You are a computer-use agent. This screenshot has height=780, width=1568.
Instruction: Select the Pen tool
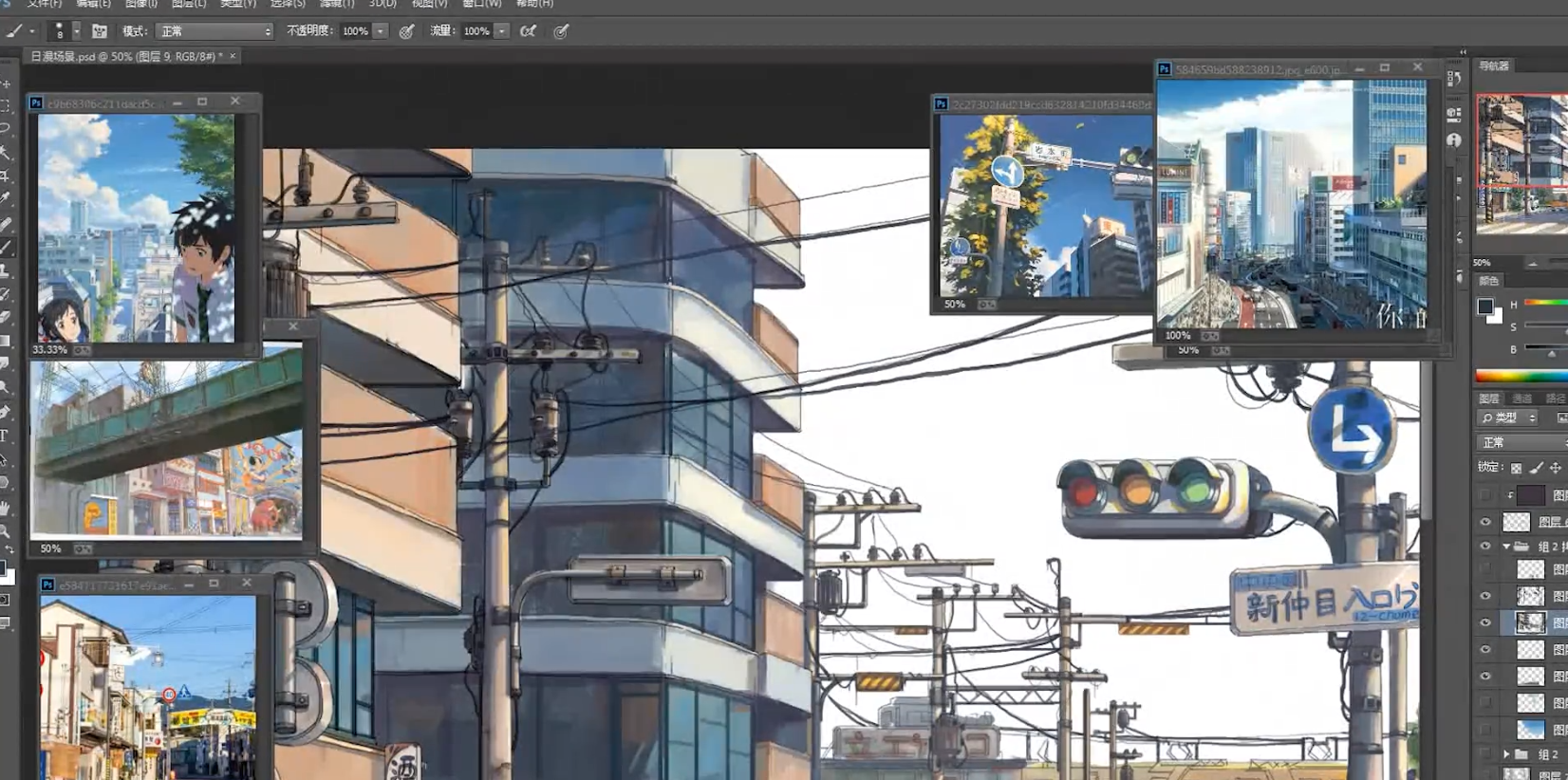coord(6,412)
